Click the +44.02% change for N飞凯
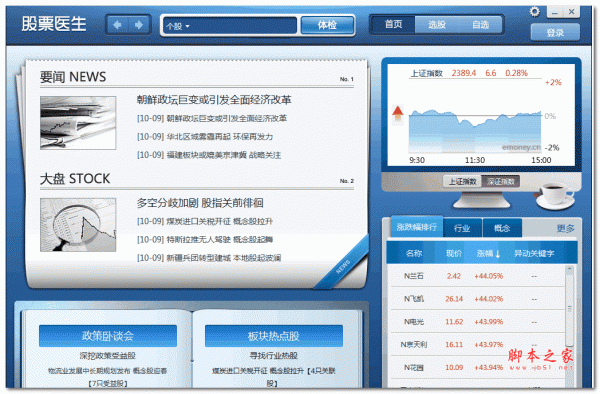 click(489, 299)
